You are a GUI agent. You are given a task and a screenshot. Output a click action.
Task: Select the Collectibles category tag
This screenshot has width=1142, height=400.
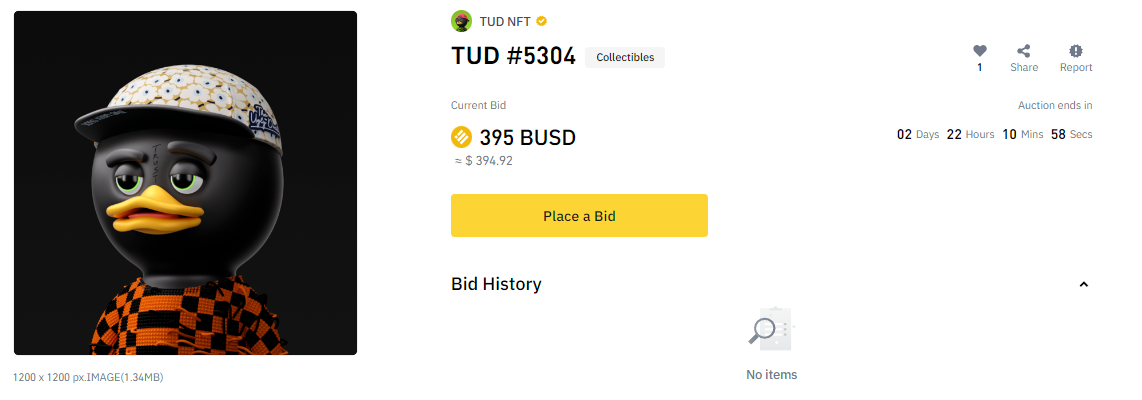click(625, 58)
